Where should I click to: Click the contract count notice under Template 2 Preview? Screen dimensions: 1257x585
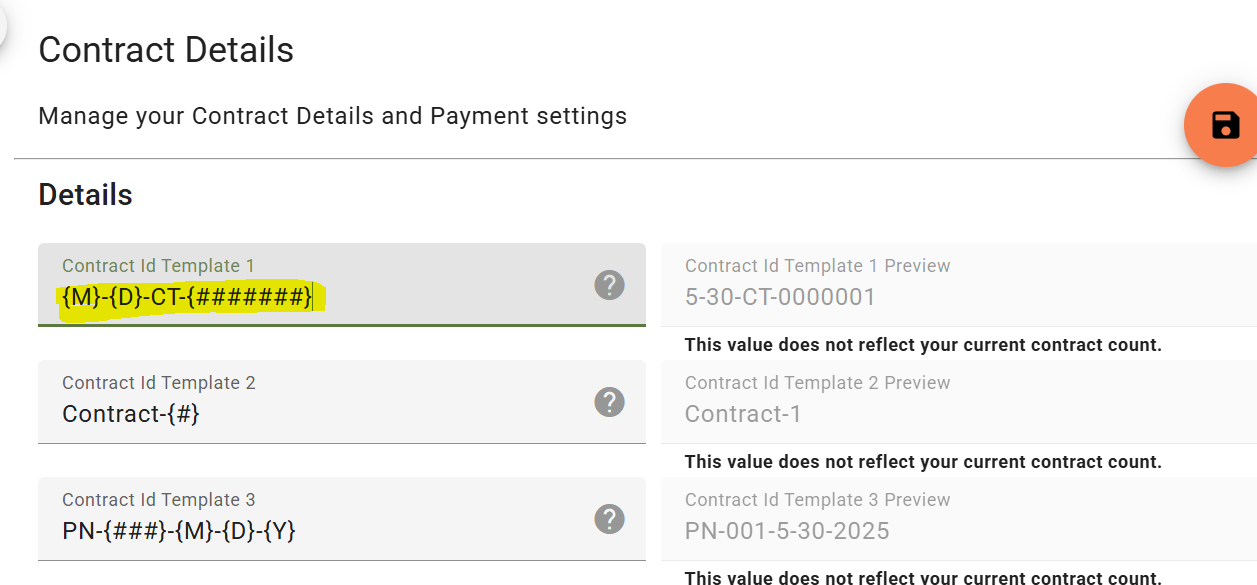[923, 462]
